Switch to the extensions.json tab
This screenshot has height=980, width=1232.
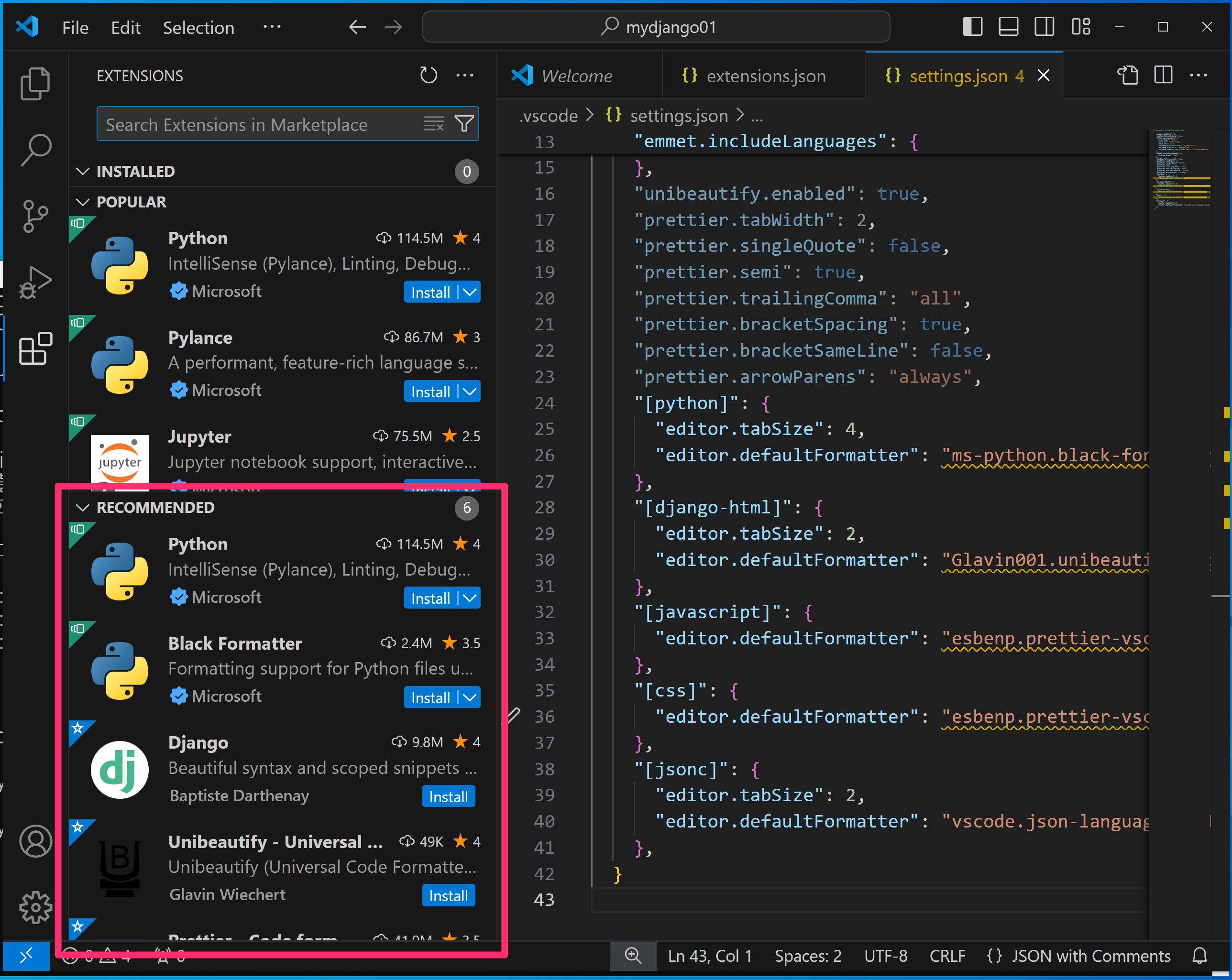click(764, 76)
